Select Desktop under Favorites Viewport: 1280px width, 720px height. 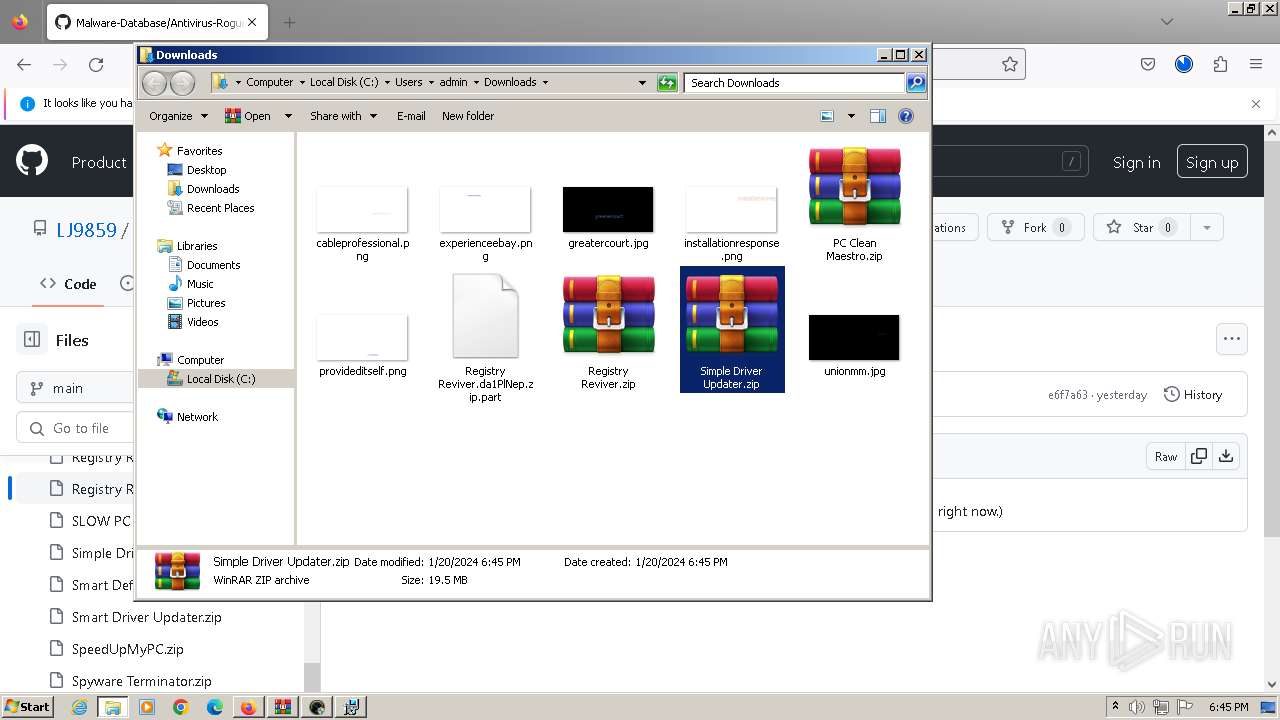(x=207, y=170)
